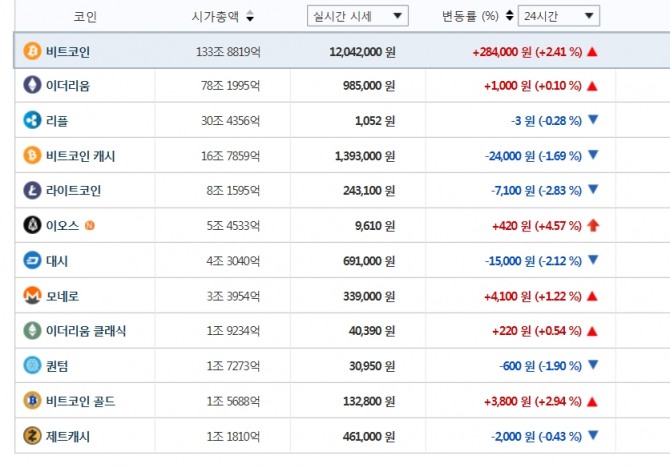
Task: Open the 실시간 시세 dropdown
Action: [x=357, y=16]
